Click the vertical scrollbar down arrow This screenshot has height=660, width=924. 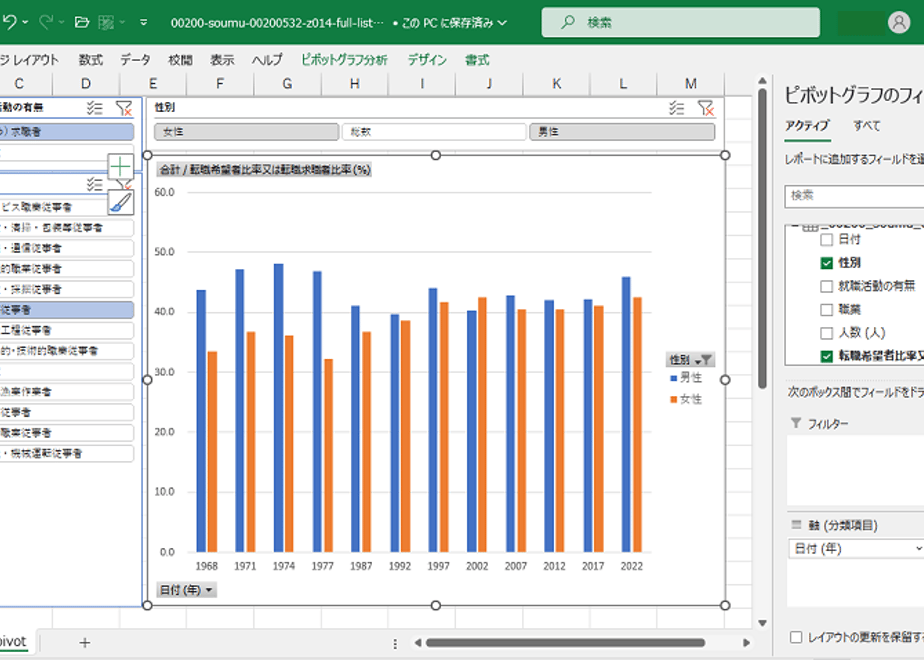coord(762,623)
